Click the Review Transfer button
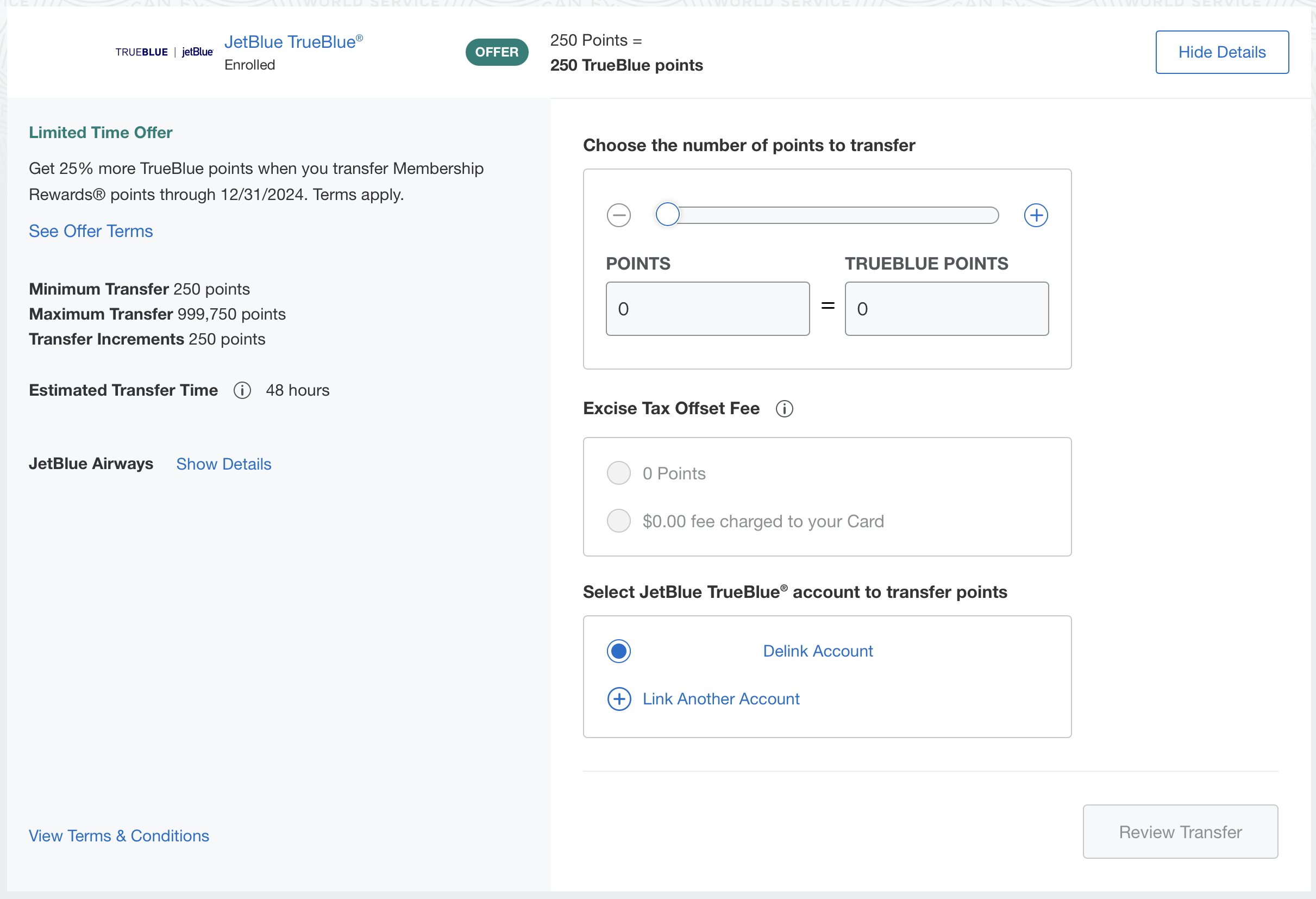The height and width of the screenshot is (899, 1316). pyautogui.click(x=1180, y=832)
